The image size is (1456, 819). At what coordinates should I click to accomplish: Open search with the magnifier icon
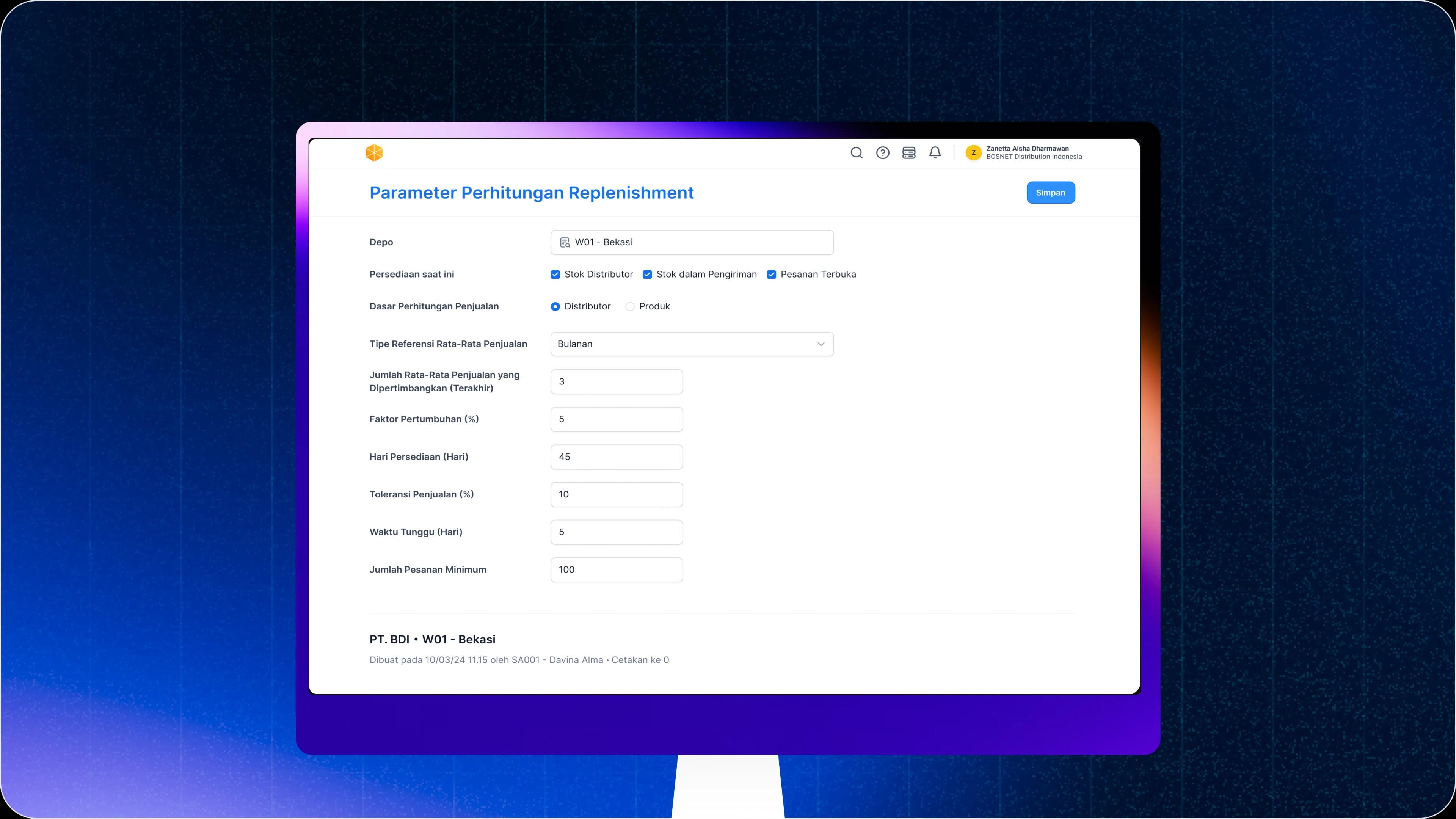pyautogui.click(x=856, y=152)
